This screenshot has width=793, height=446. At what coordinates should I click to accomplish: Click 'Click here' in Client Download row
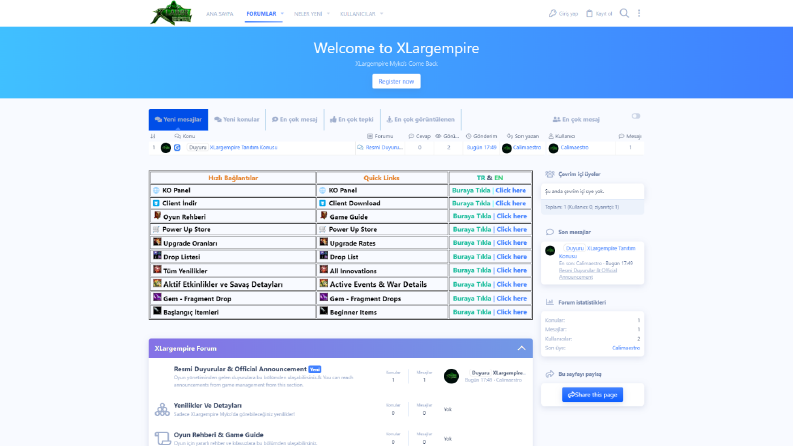coord(510,203)
